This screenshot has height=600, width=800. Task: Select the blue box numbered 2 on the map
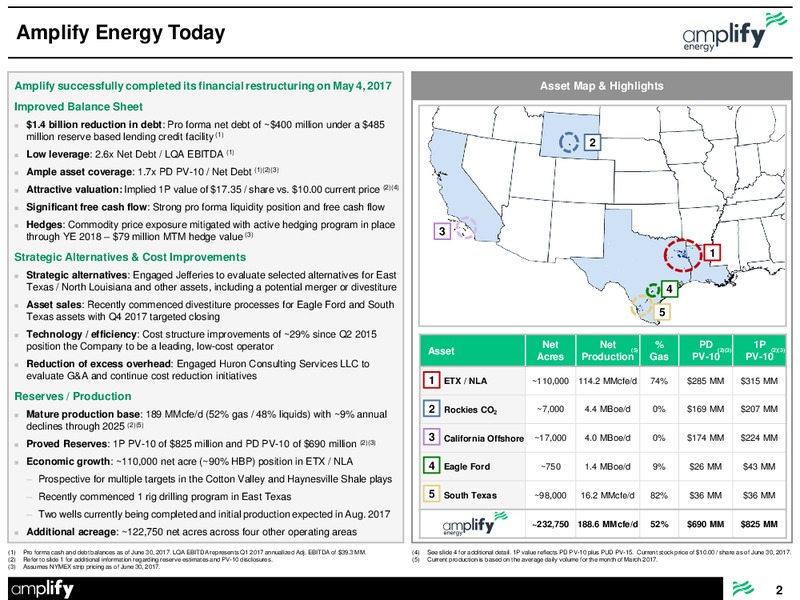[592, 142]
